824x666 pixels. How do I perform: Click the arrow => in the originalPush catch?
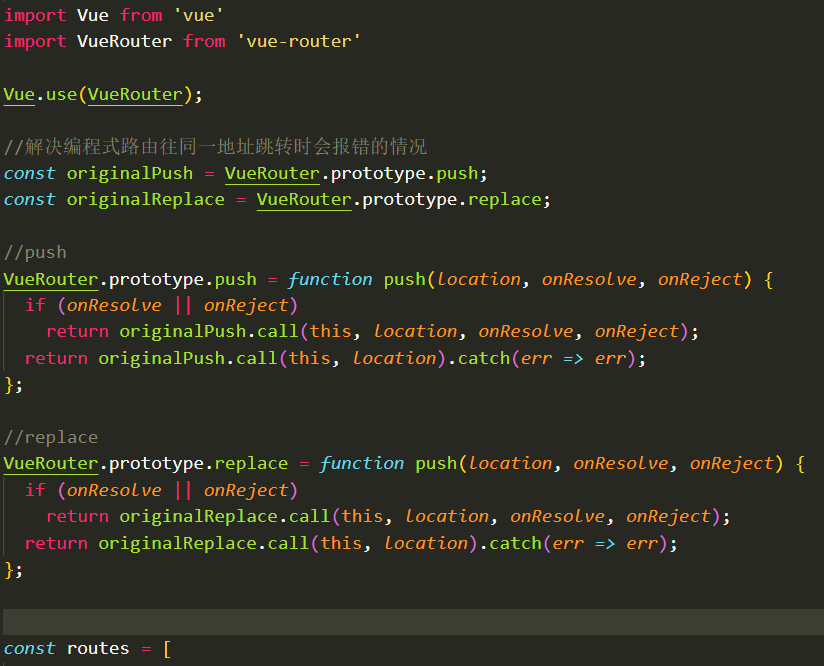[573, 358]
